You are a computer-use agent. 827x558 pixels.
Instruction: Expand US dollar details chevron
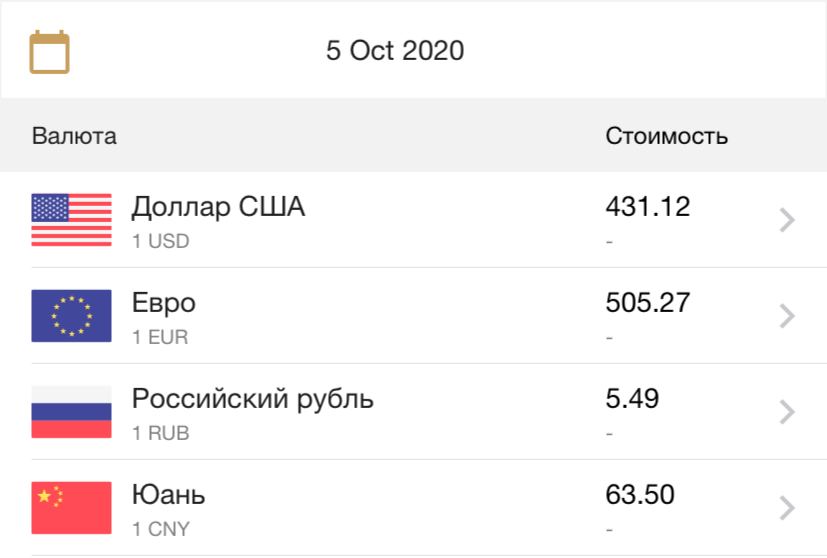(787, 220)
